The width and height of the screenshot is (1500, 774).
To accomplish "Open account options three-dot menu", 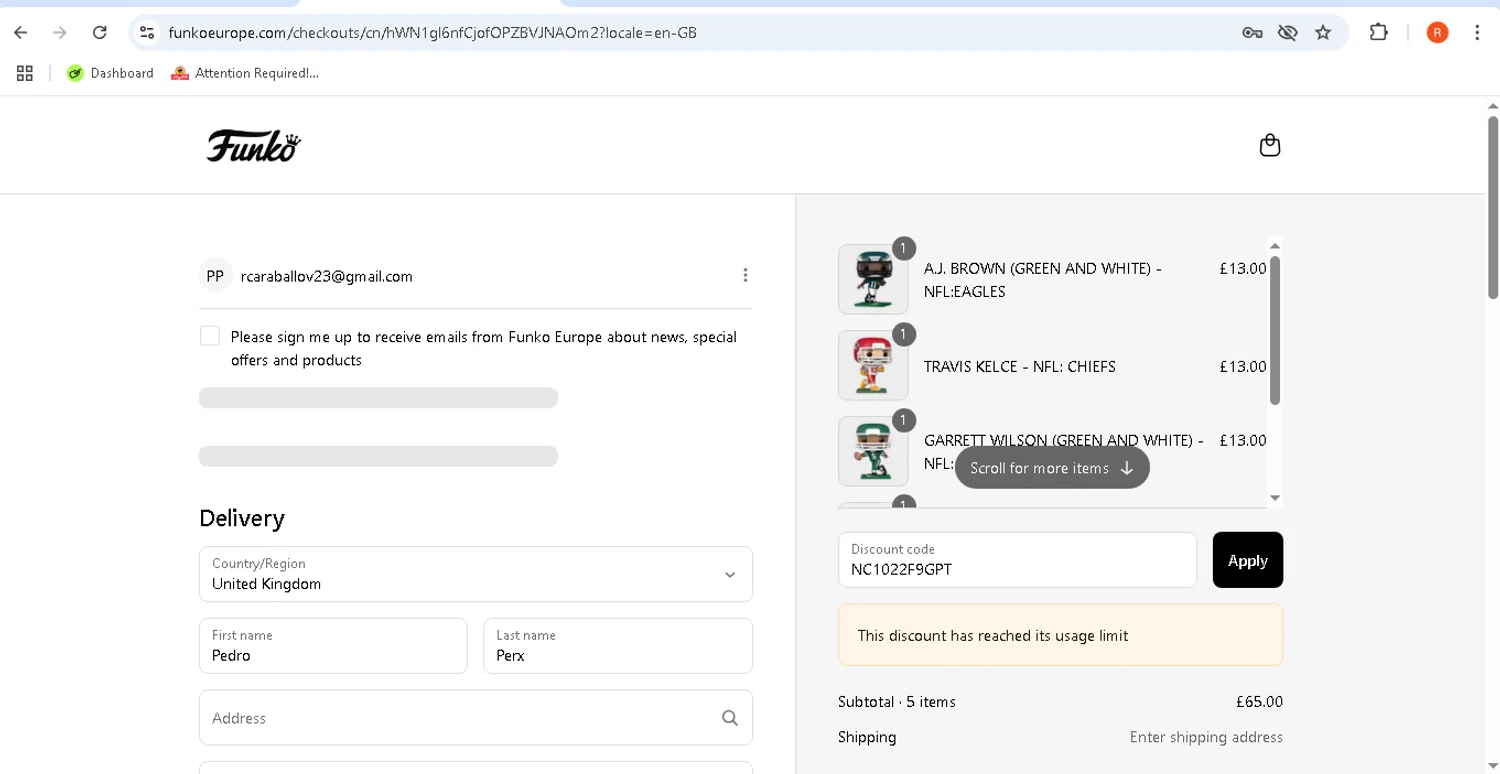I will point(745,275).
